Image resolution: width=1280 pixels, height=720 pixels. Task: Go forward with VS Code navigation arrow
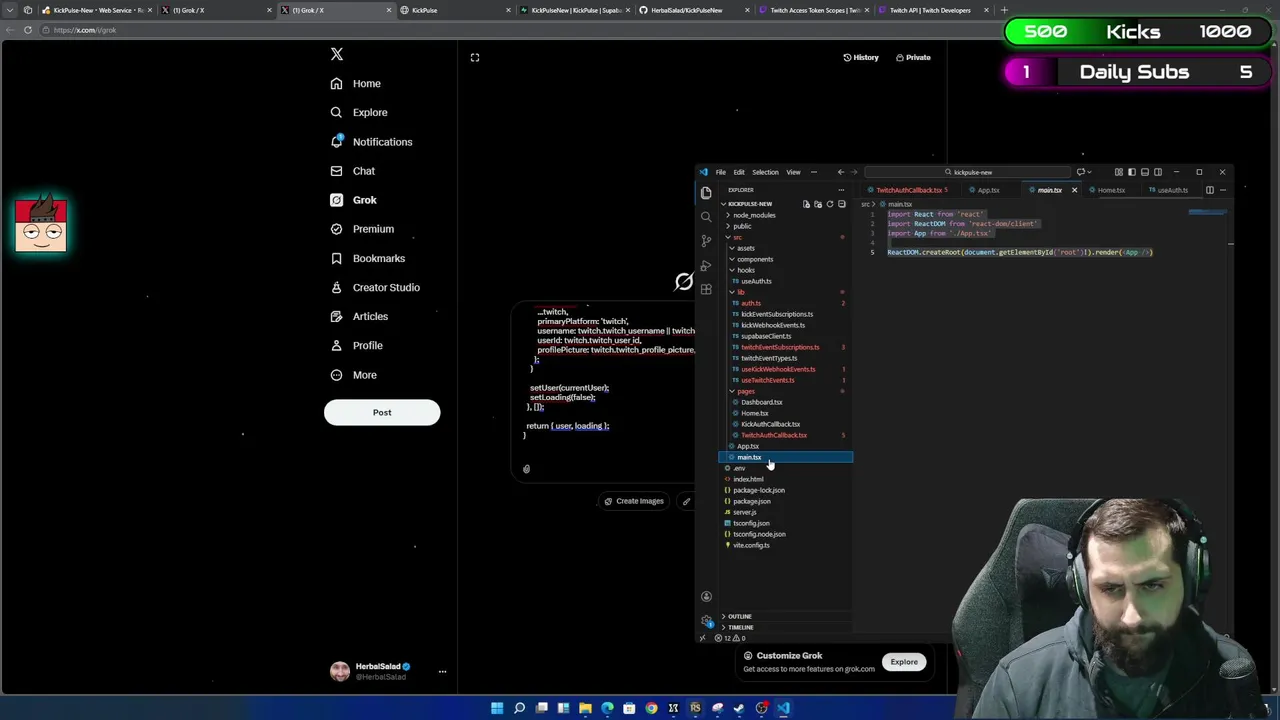tap(853, 172)
